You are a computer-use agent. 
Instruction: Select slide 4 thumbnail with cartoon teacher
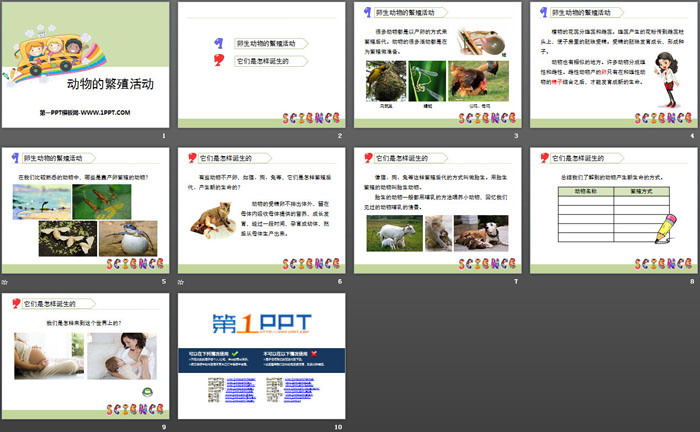[614, 65]
